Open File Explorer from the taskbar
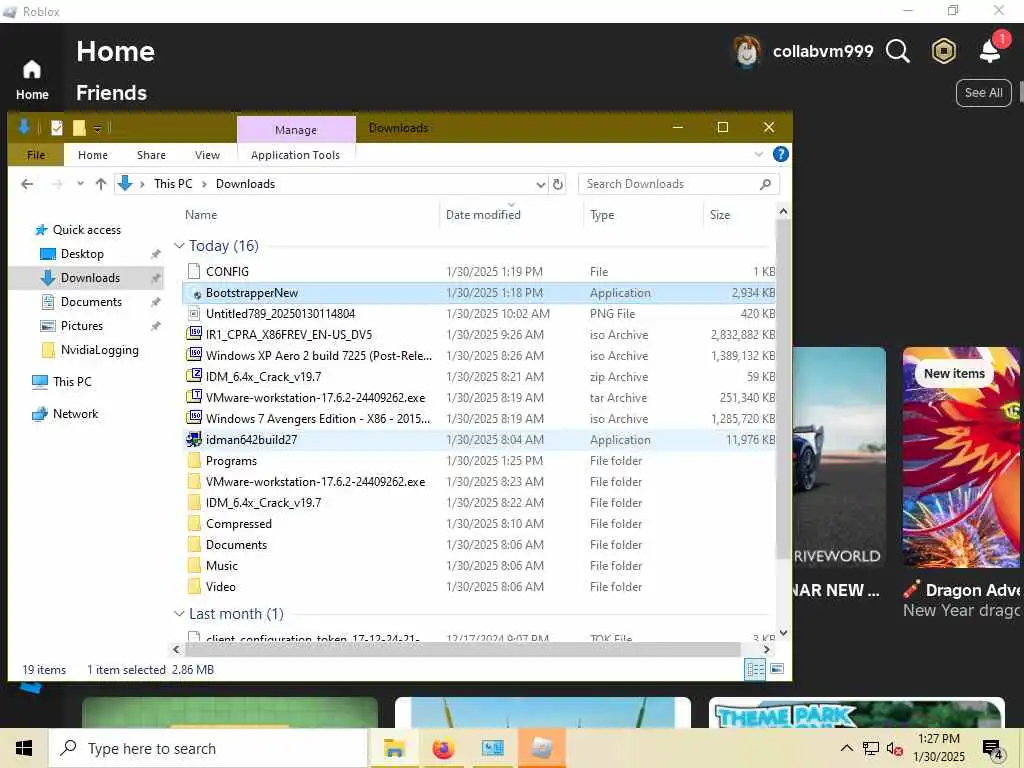Image resolution: width=1024 pixels, height=768 pixels. [x=394, y=748]
